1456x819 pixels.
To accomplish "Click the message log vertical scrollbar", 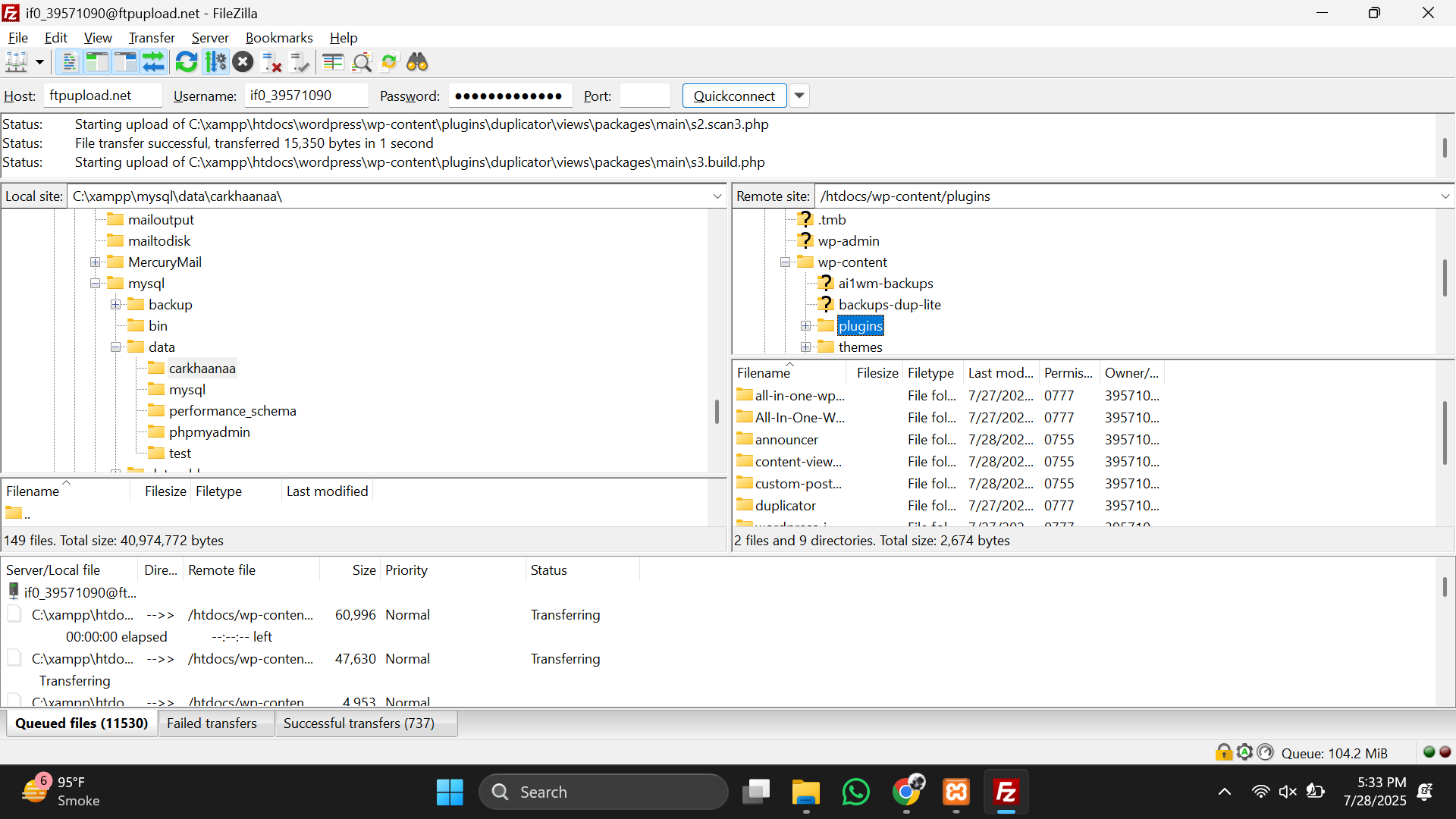I will point(1444,146).
